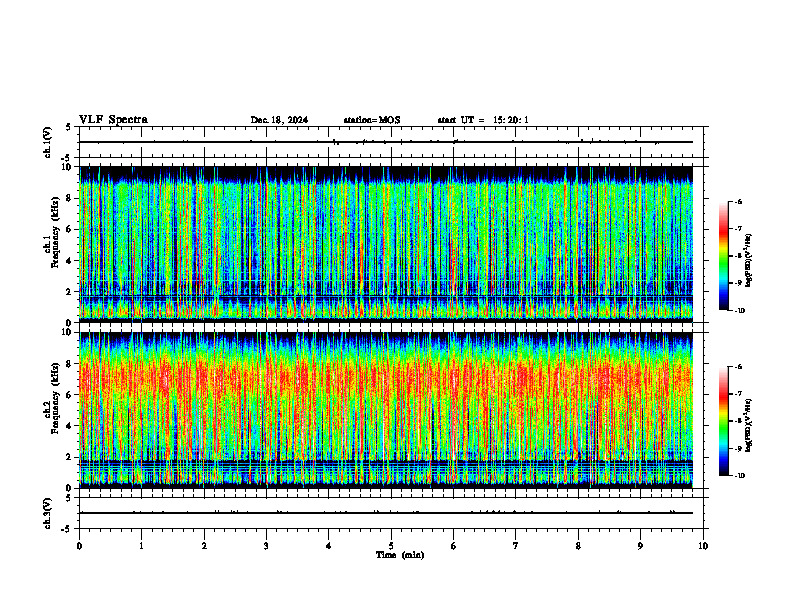The height and width of the screenshot is (612, 792).
Task: Click time-axis tick label "7"
Action: [516, 546]
